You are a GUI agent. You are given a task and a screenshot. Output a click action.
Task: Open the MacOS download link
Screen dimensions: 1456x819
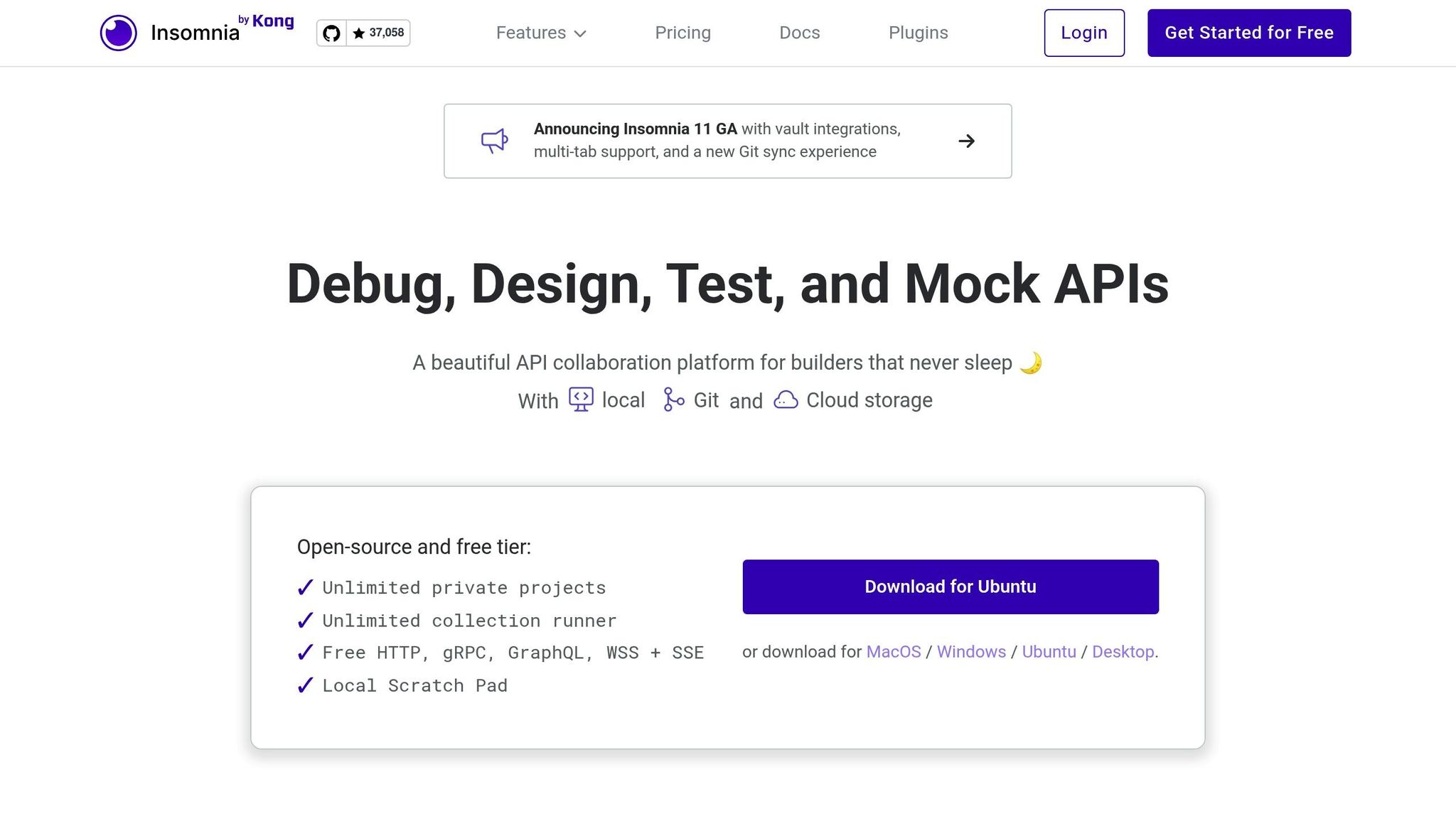coord(894,652)
